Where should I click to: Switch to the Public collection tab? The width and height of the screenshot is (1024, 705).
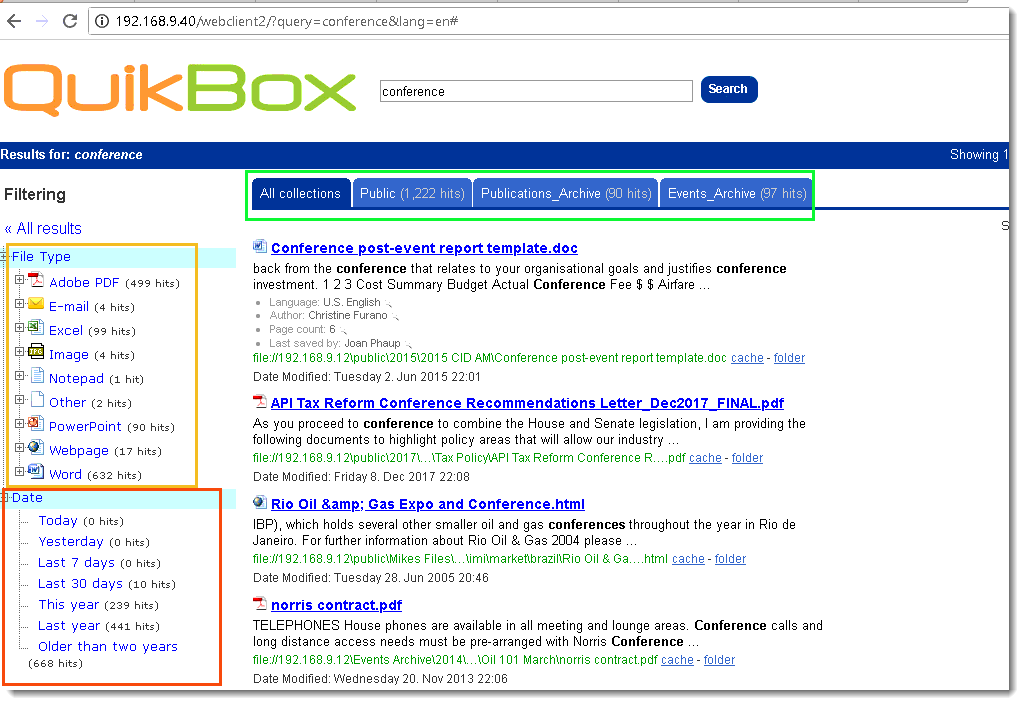(412, 193)
